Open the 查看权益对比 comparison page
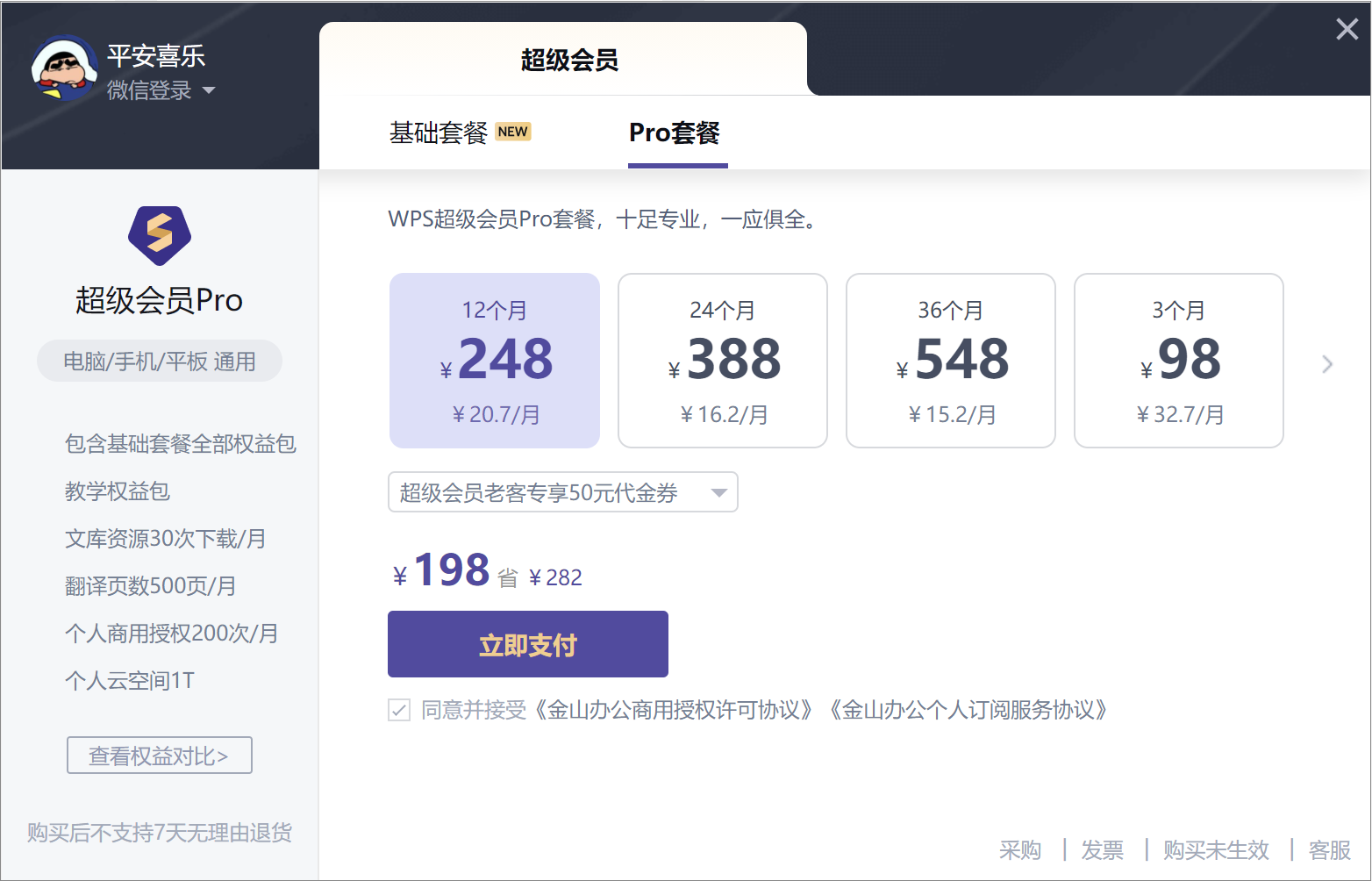Image resolution: width=1372 pixels, height=881 pixels. click(x=159, y=755)
